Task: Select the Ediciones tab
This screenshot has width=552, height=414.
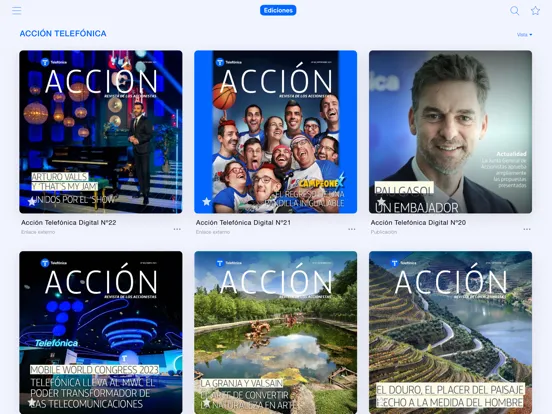Action: (278, 11)
